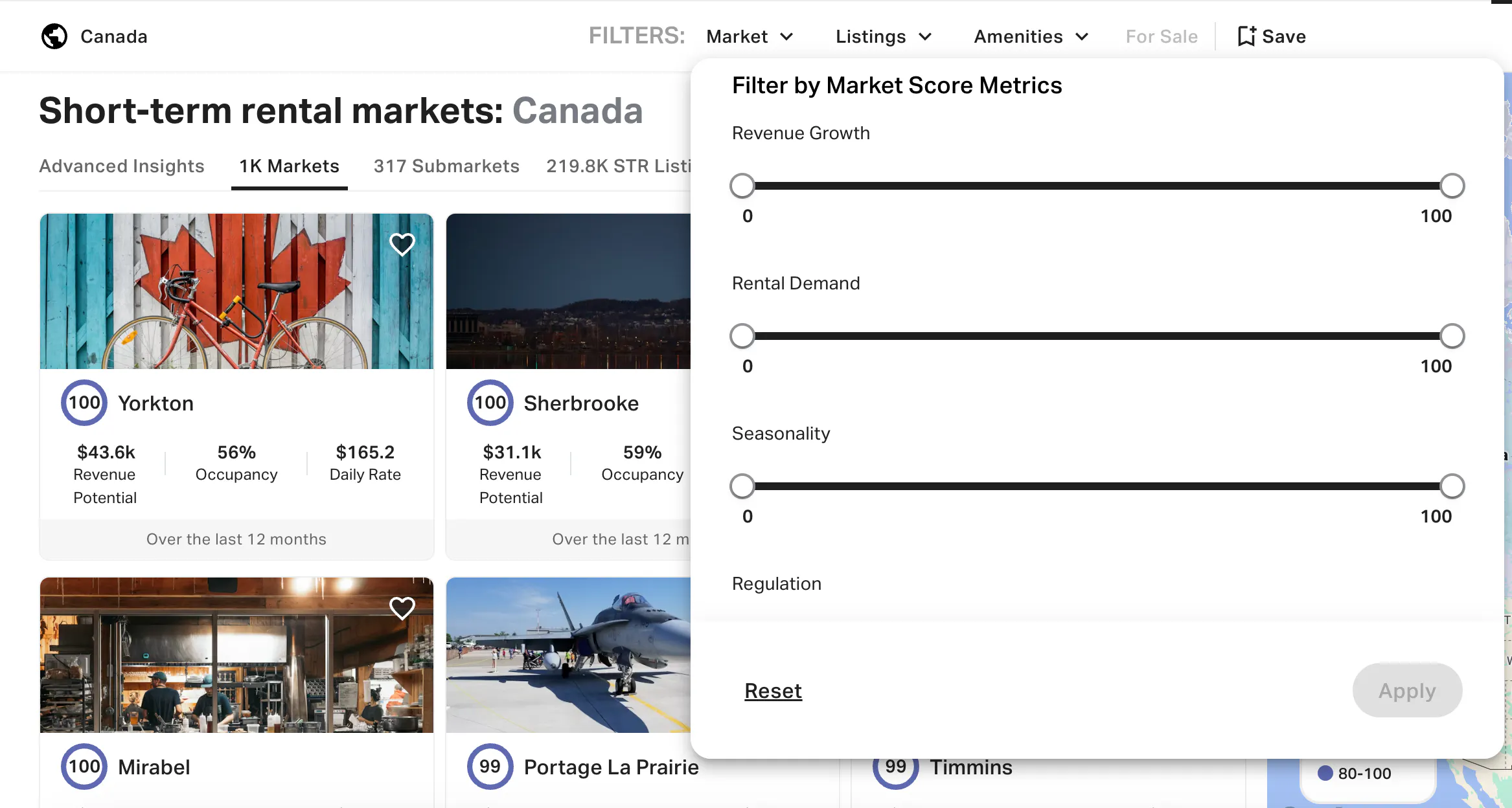Open the Portage La Prairie jet photo
This screenshot has width=1512, height=808.
click(x=569, y=655)
